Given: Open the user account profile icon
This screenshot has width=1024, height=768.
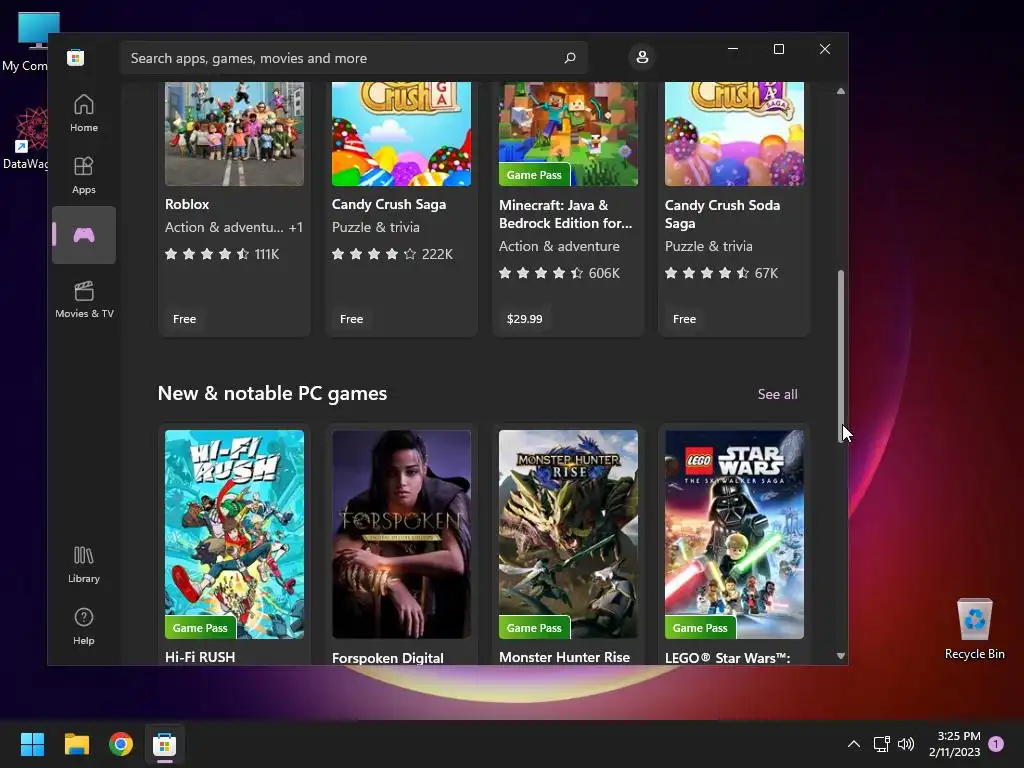Looking at the screenshot, I should tap(642, 57).
